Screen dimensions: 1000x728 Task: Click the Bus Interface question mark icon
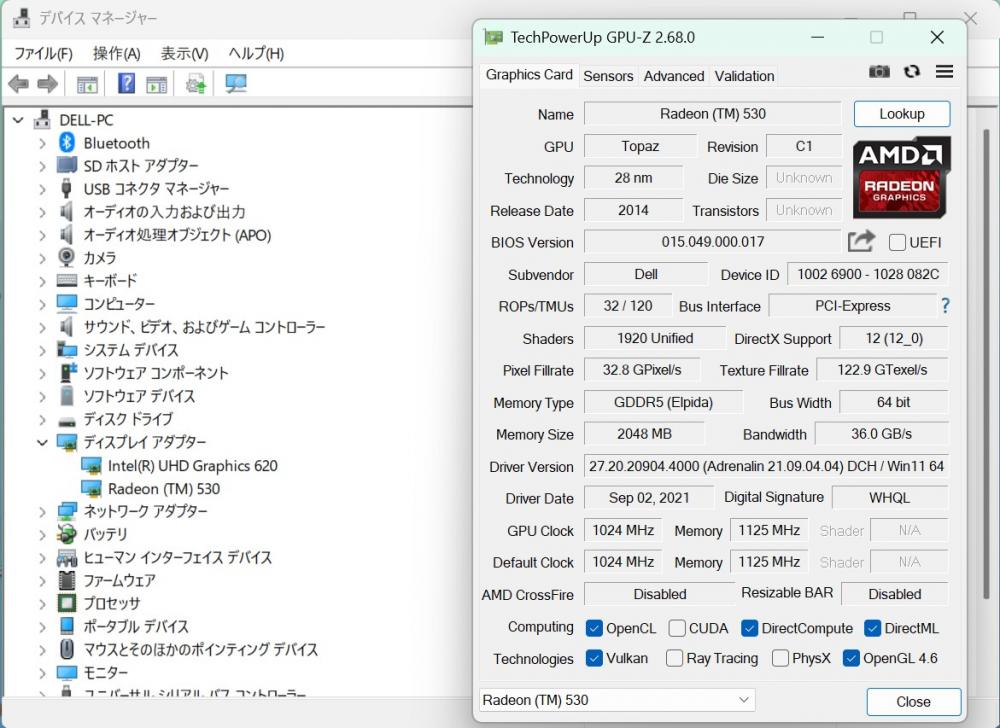point(944,306)
